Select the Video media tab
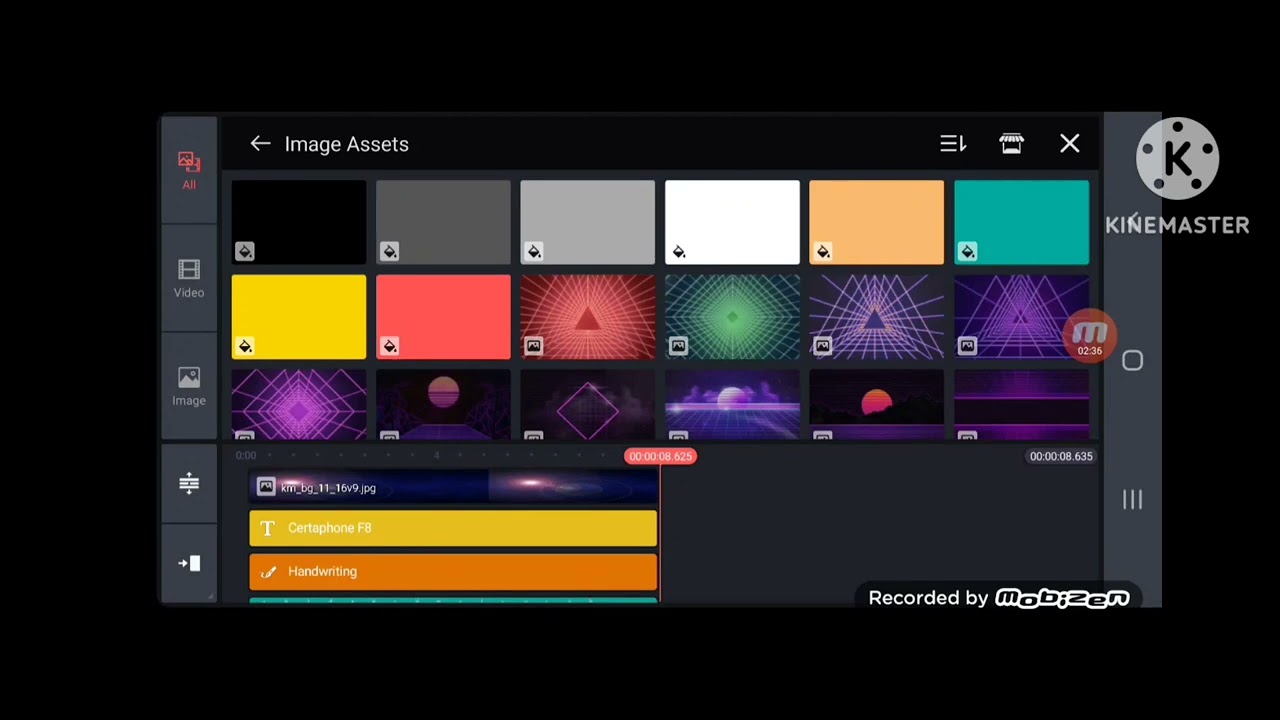The image size is (1280, 720). 189,279
